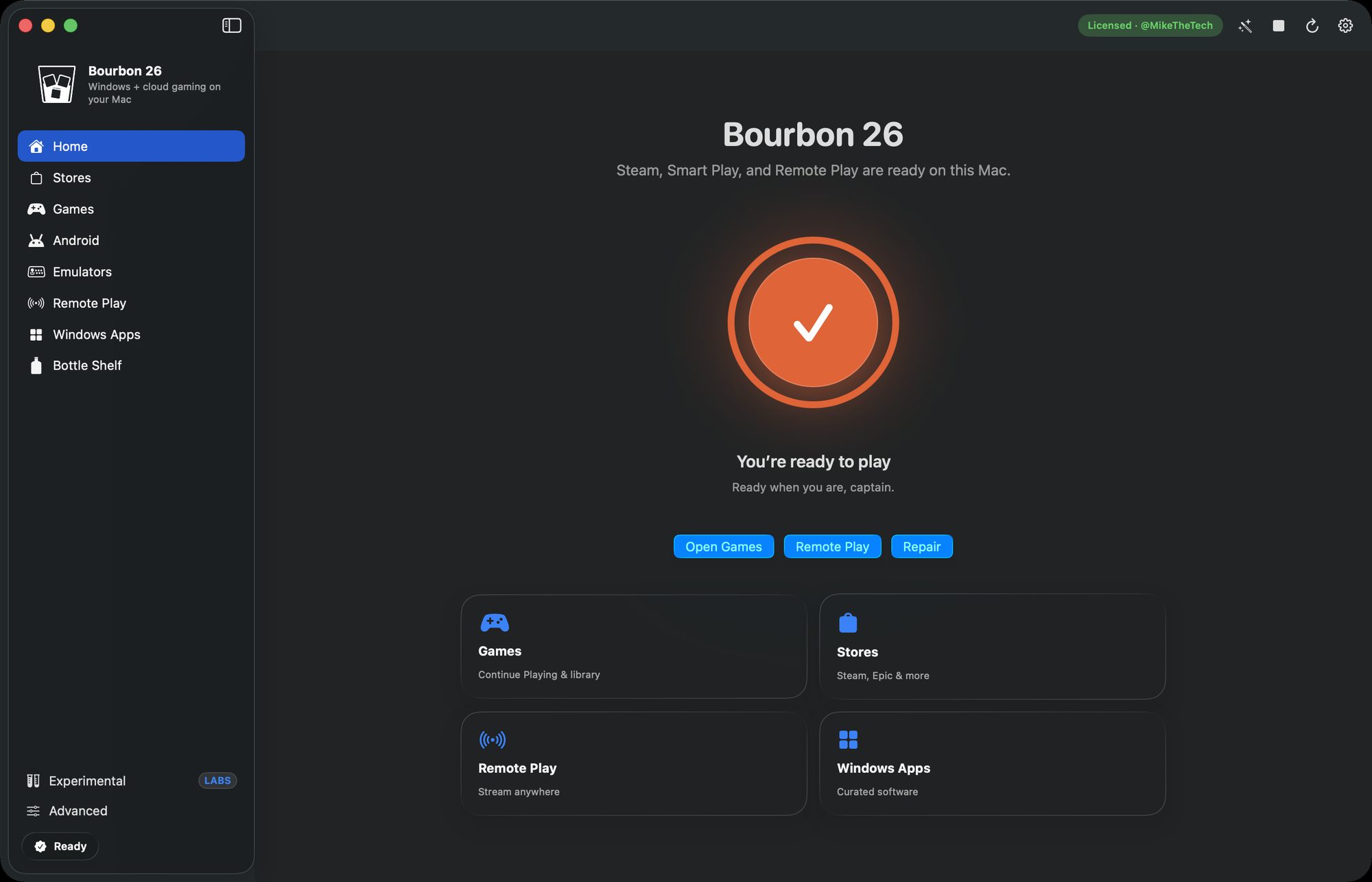
Task: Toggle the sidebar panel icon
Action: coord(232,25)
